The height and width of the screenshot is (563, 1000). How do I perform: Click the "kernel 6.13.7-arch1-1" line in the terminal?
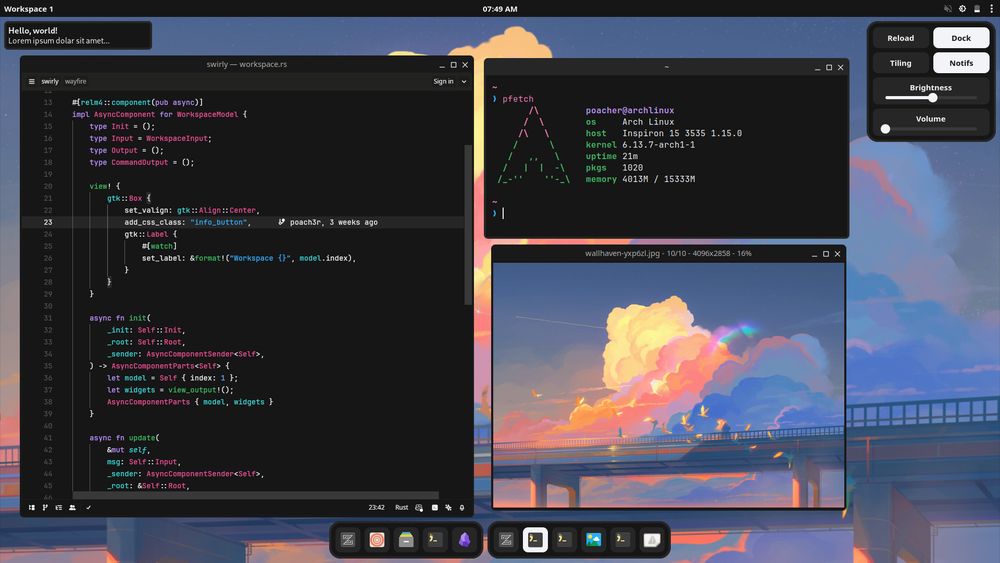[640, 145]
